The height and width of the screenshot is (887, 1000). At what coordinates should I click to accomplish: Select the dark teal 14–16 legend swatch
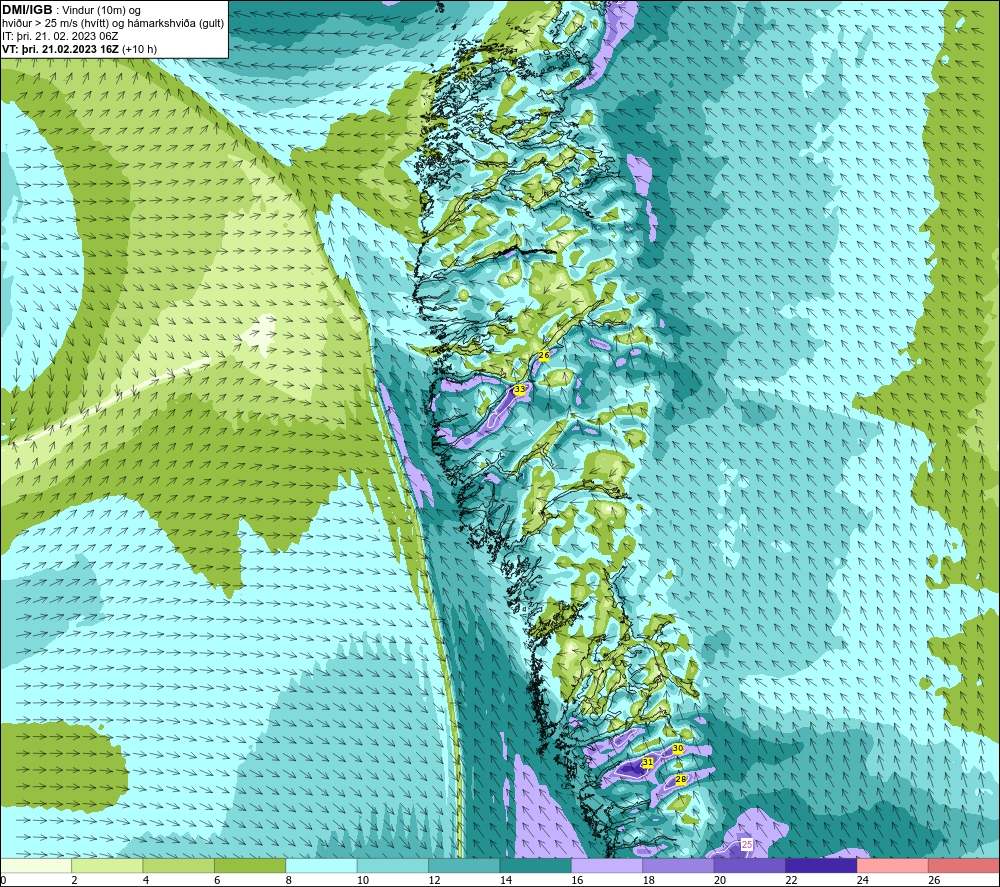point(536,865)
